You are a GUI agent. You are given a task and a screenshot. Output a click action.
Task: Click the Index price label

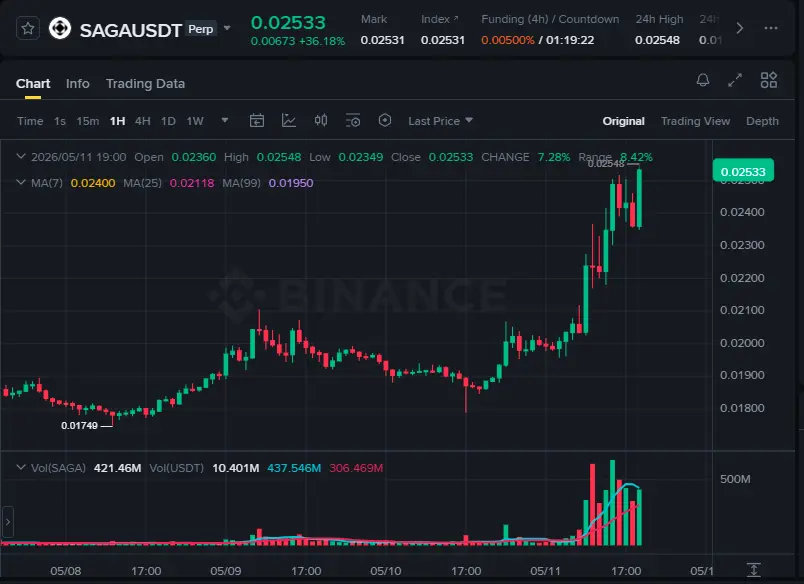pos(439,19)
